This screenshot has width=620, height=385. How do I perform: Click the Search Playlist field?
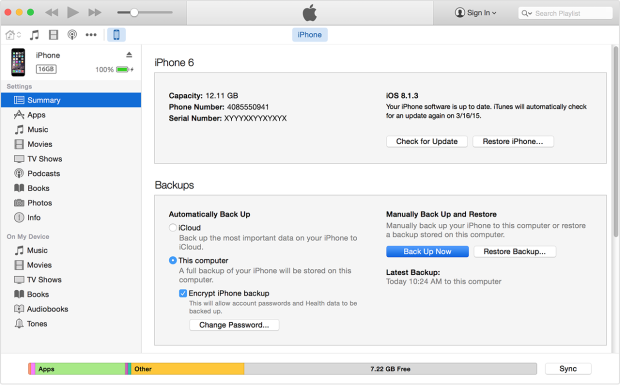(x=565, y=13)
